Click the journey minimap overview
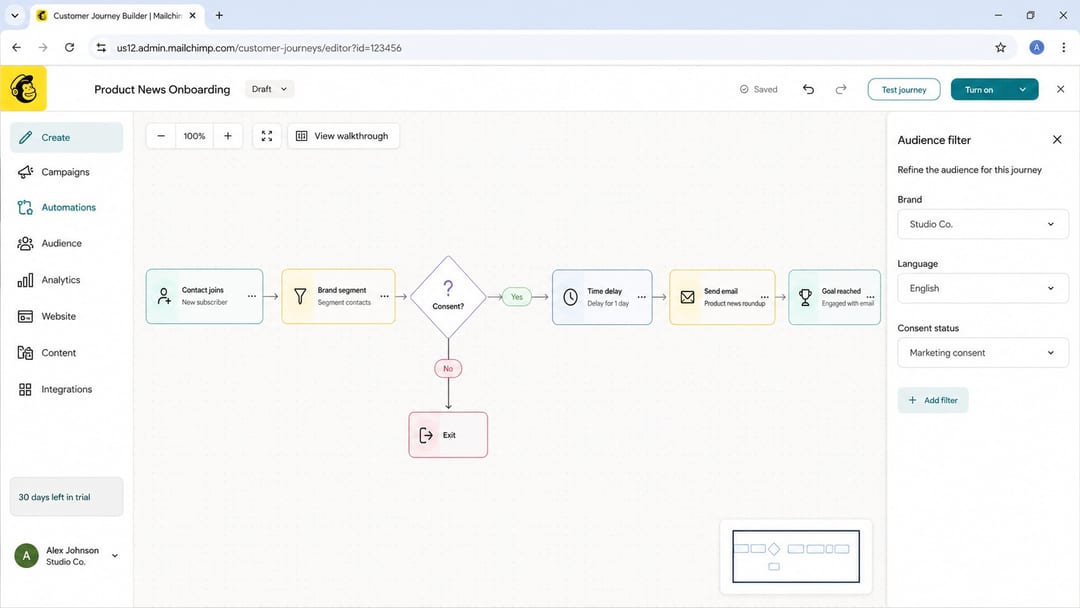1080x608 pixels. [796, 556]
